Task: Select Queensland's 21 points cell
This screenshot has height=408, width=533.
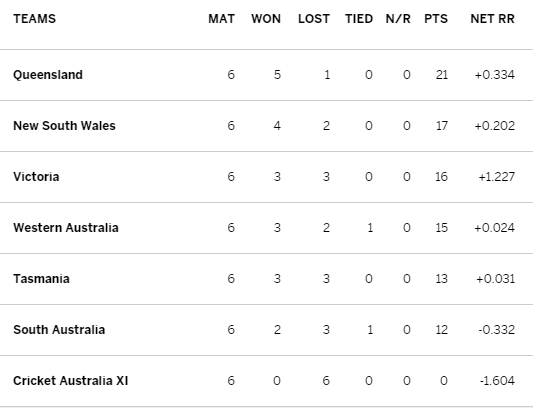Action: [x=442, y=75]
